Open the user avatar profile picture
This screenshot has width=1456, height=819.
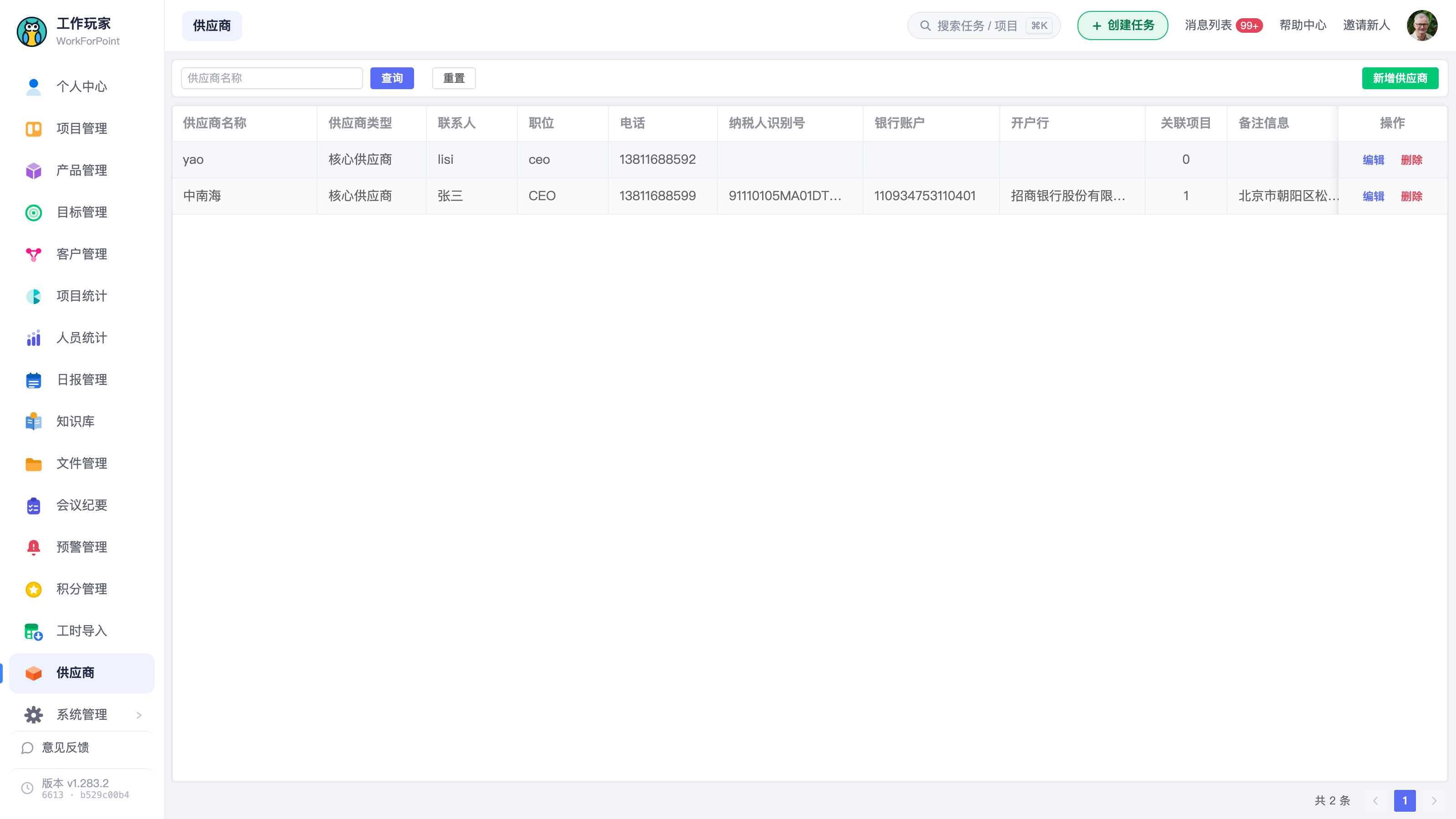(x=1422, y=25)
